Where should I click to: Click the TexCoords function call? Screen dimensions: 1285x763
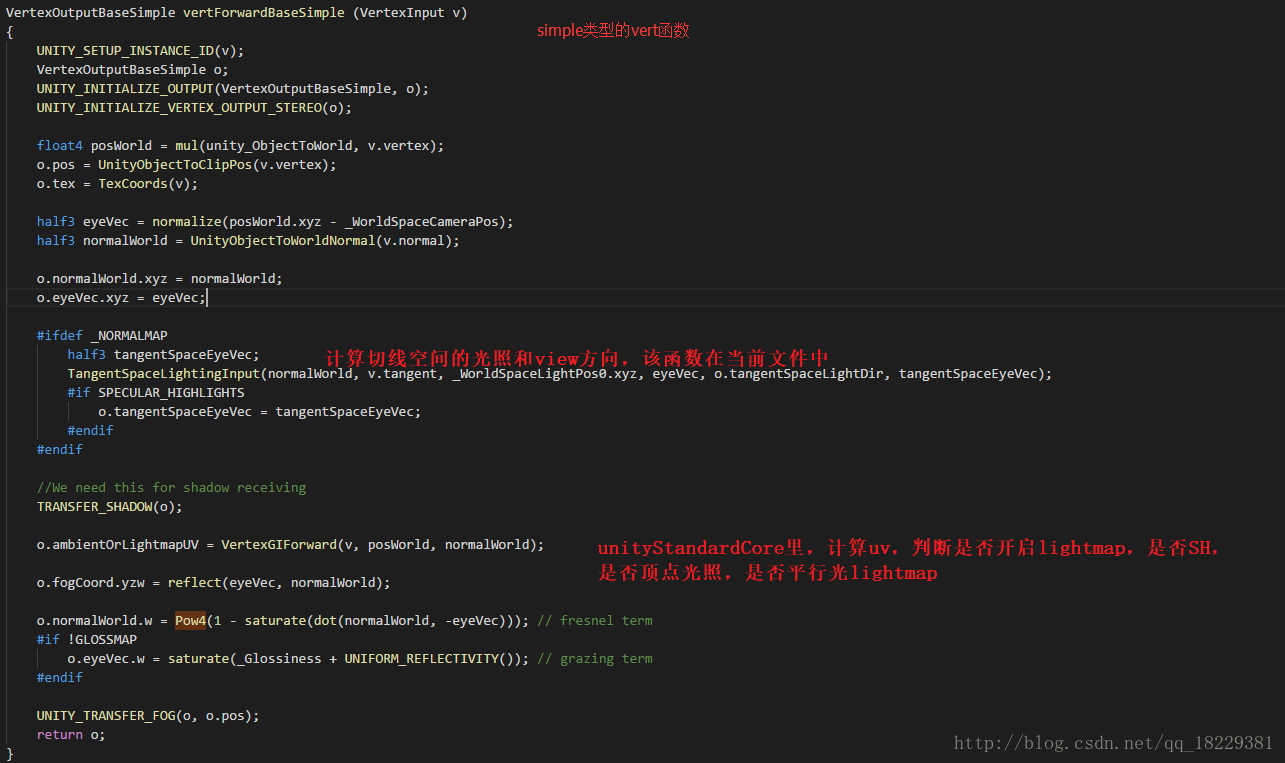pos(133,184)
